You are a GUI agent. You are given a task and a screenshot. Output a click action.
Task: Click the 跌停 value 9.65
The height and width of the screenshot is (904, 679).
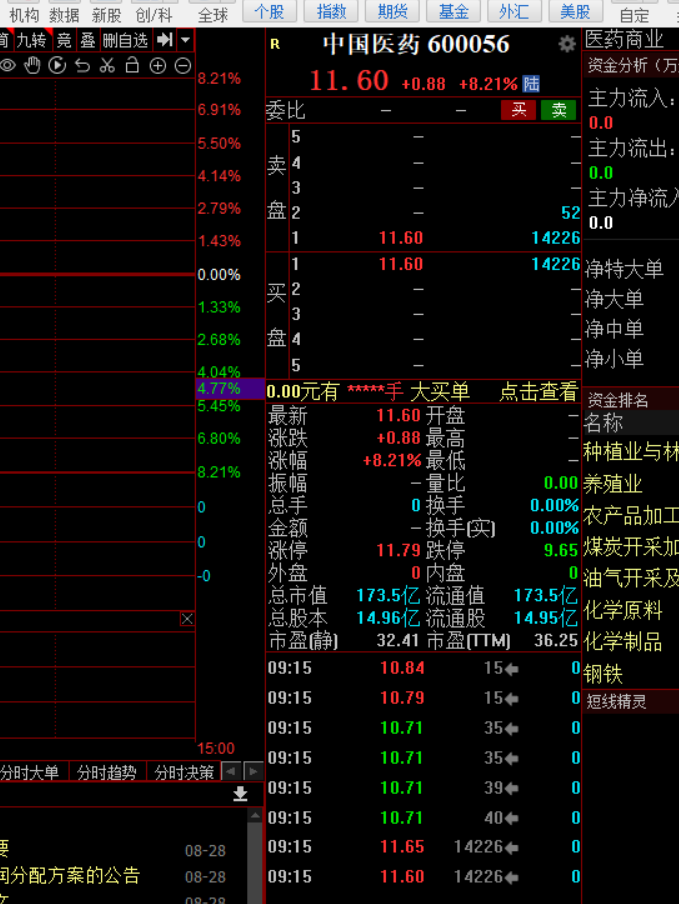[561, 551]
